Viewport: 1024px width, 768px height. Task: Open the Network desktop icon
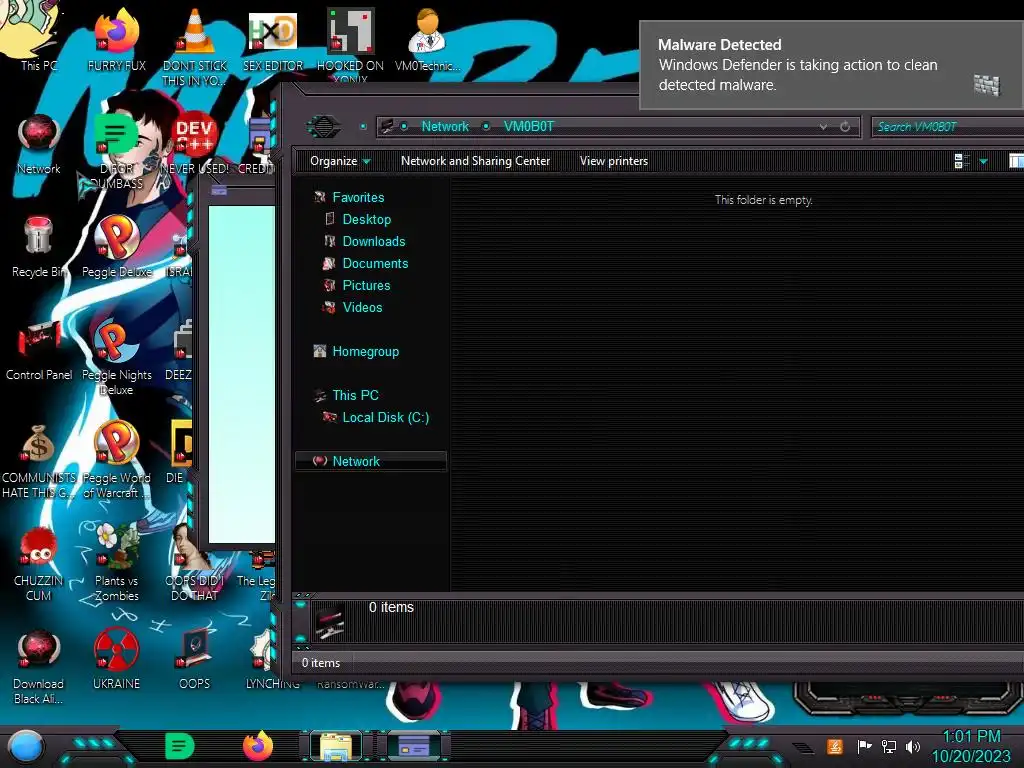click(39, 142)
